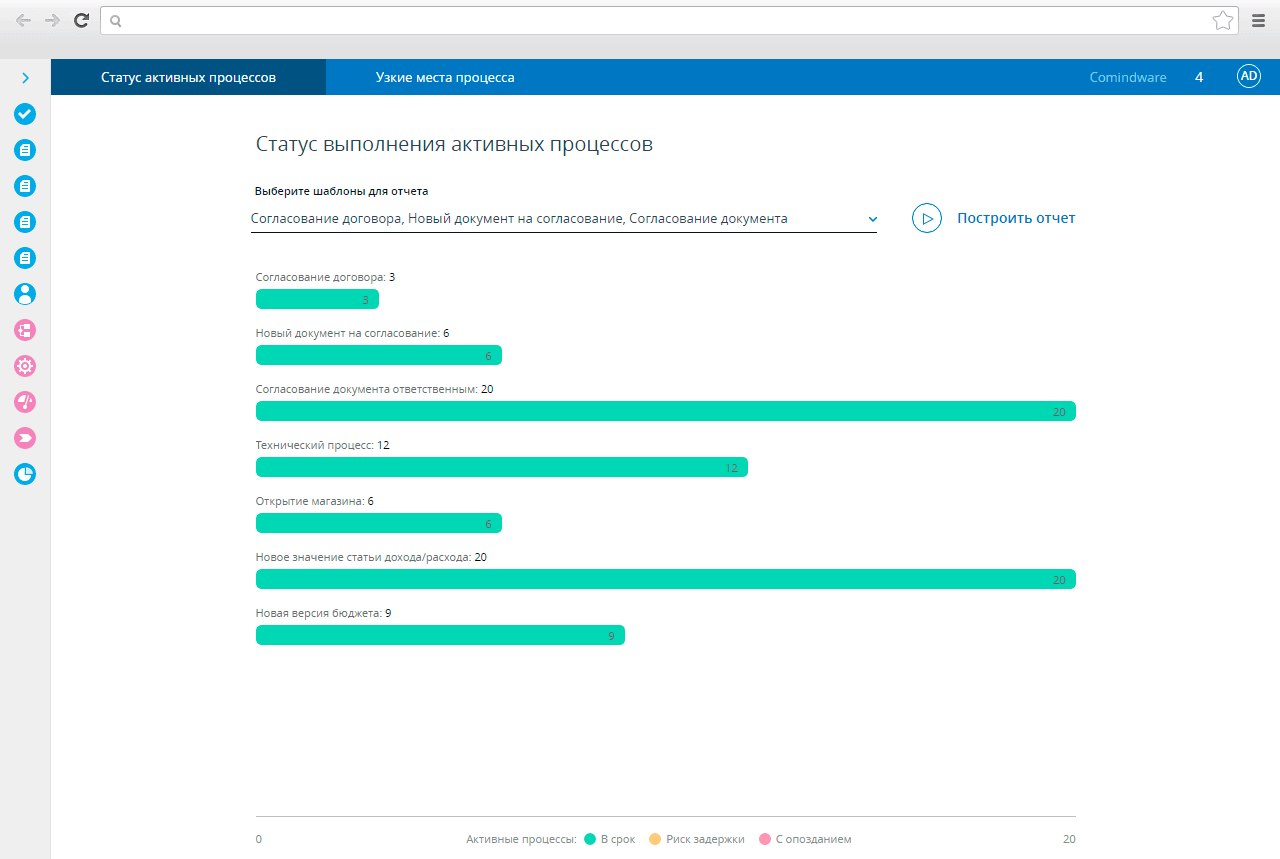1280x859 pixels.
Task: Click the green В срок legend dot
Action: [590, 839]
